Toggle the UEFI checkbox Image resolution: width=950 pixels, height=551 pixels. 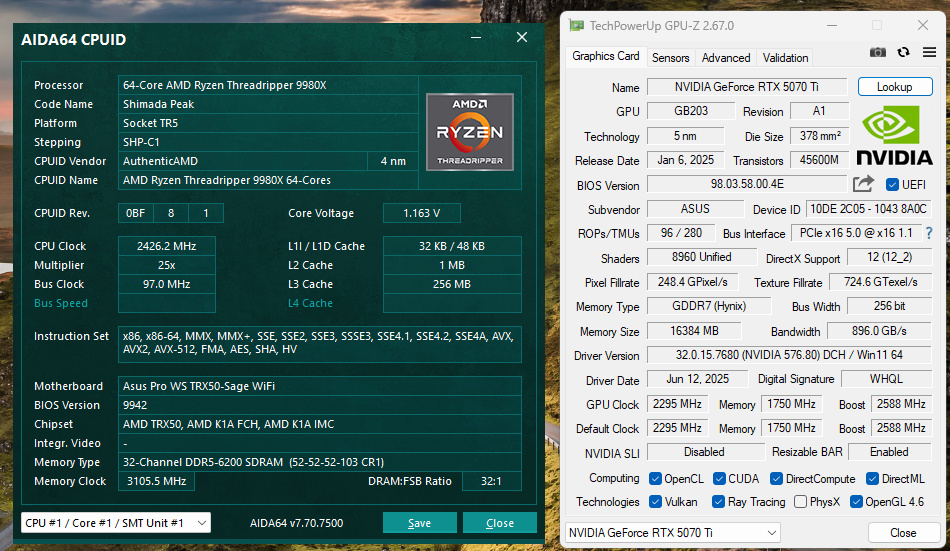(x=892, y=184)
